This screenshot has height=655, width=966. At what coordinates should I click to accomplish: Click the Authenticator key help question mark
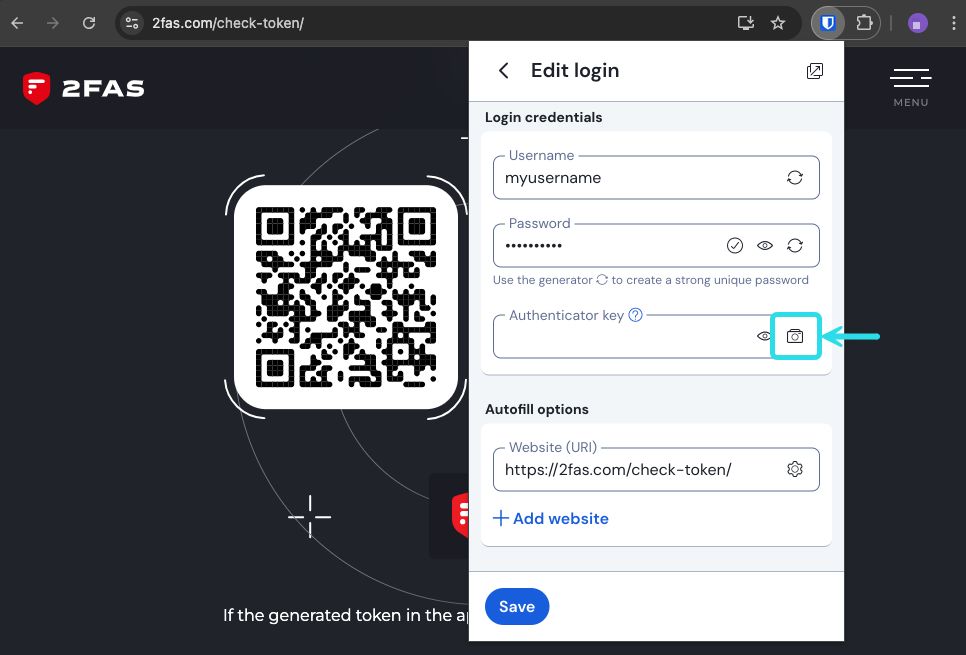[635, 315]
